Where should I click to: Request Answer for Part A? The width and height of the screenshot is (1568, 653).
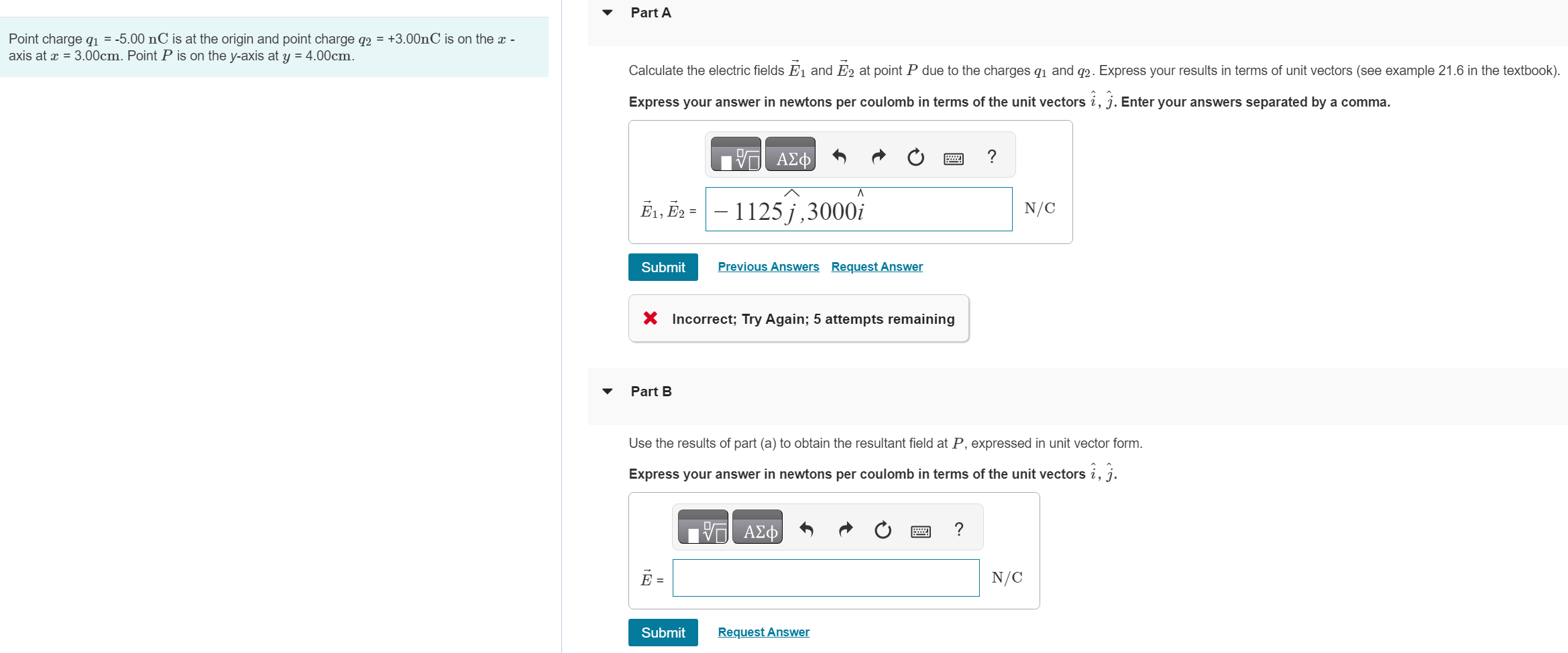877,267
